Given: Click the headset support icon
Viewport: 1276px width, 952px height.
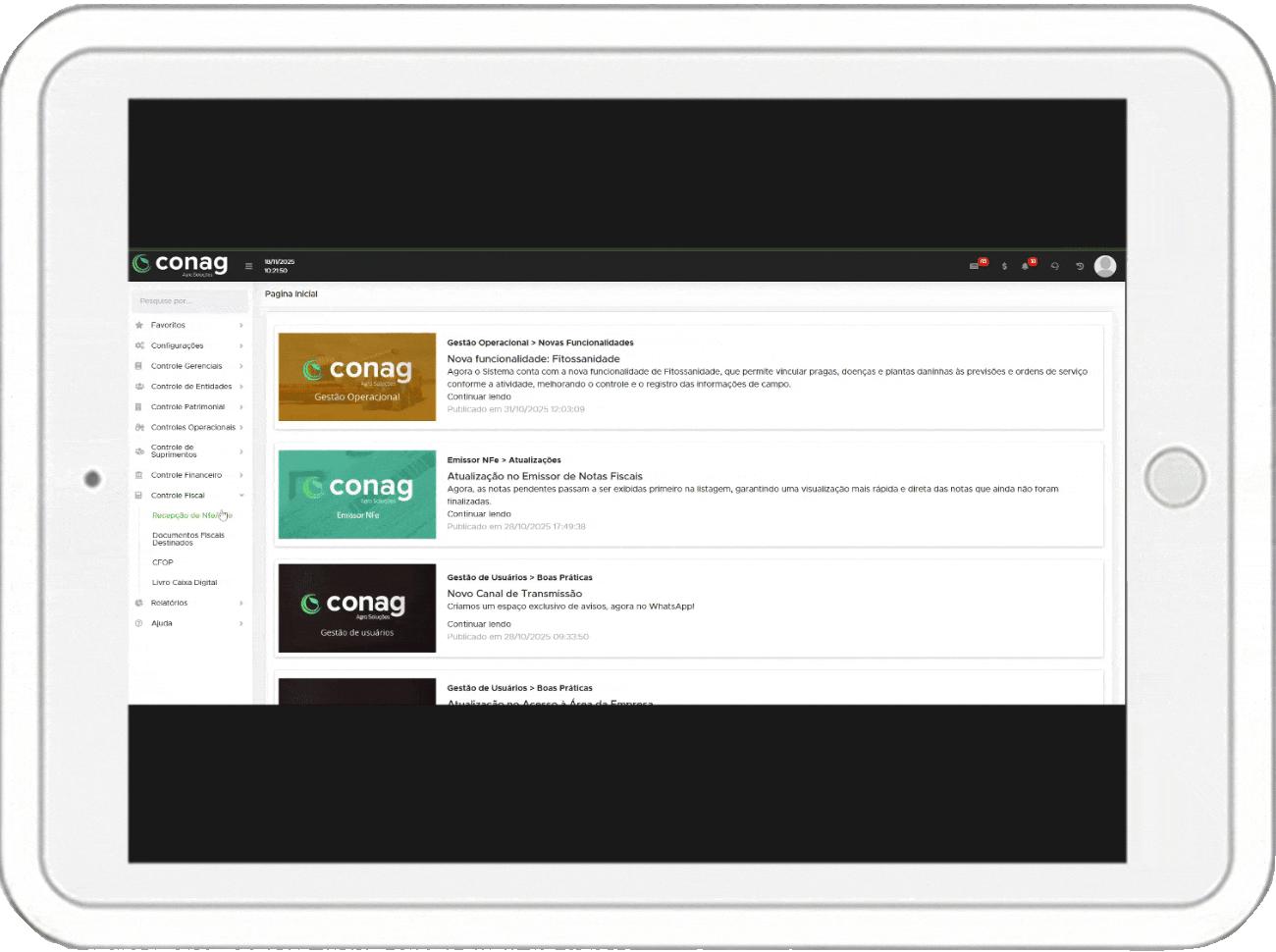Looking at the screenshot, I should [1055, 266].
